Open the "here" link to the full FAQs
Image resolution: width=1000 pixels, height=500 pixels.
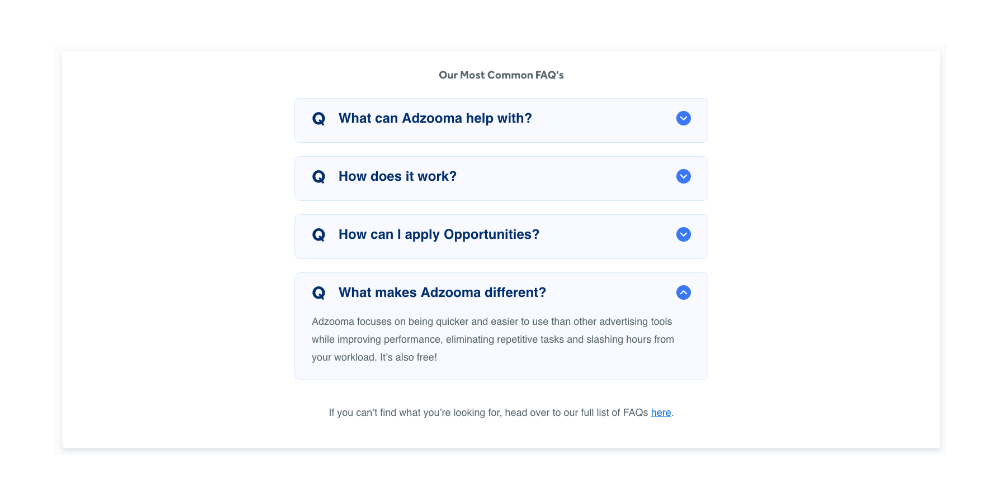[x=661, y=412]
